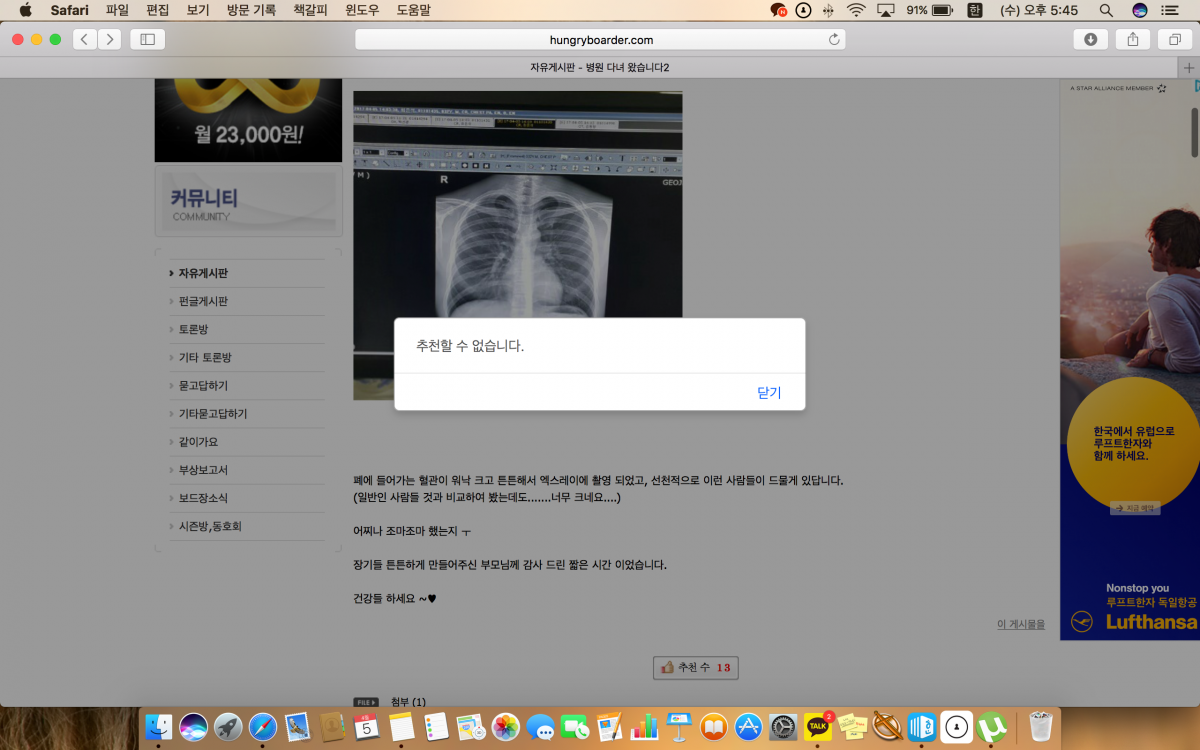Close the alert with the 닫기 button
1200x750 pixels.
(769, 392)
